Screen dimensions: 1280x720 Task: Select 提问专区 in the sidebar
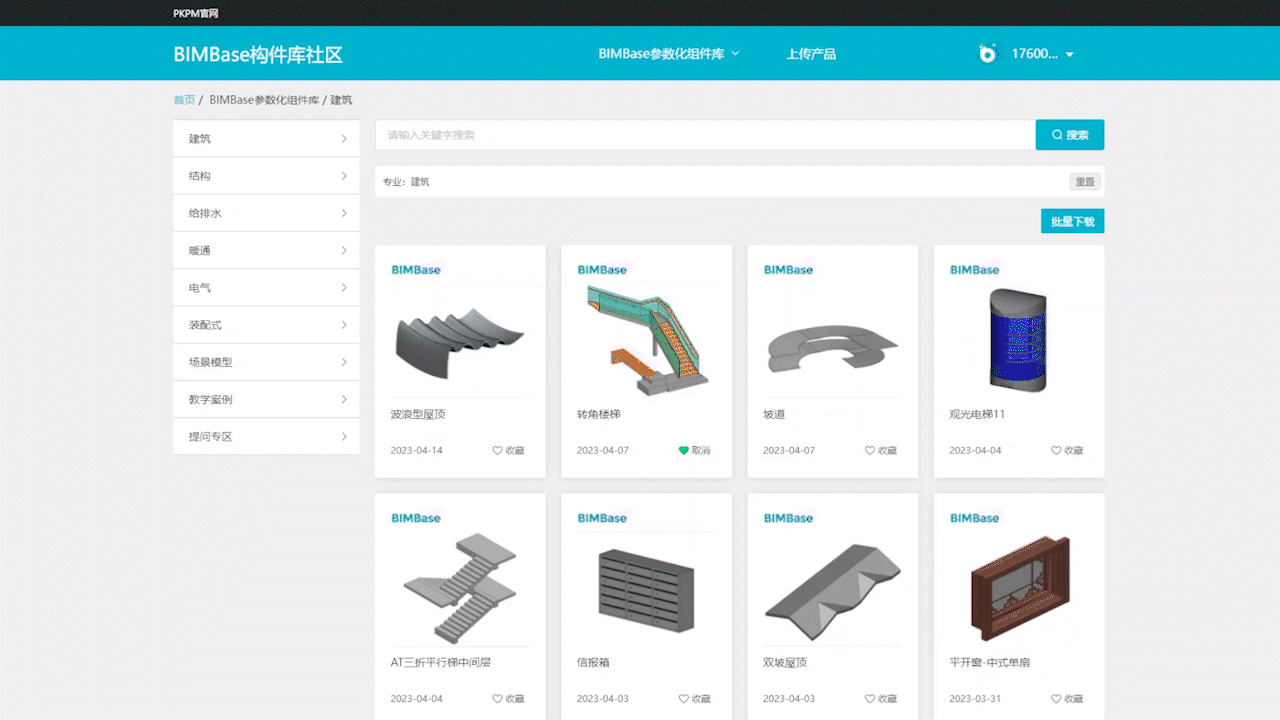point(266,437)
